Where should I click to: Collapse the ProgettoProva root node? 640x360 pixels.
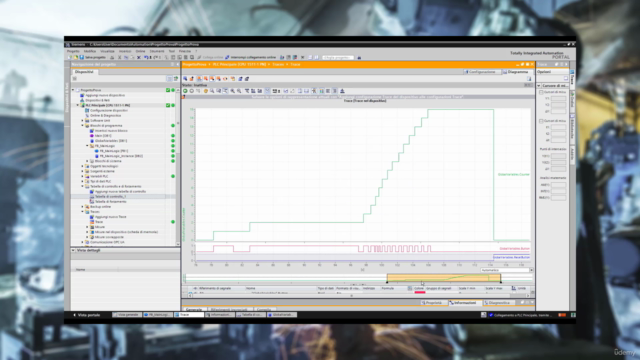pos(73,90)
